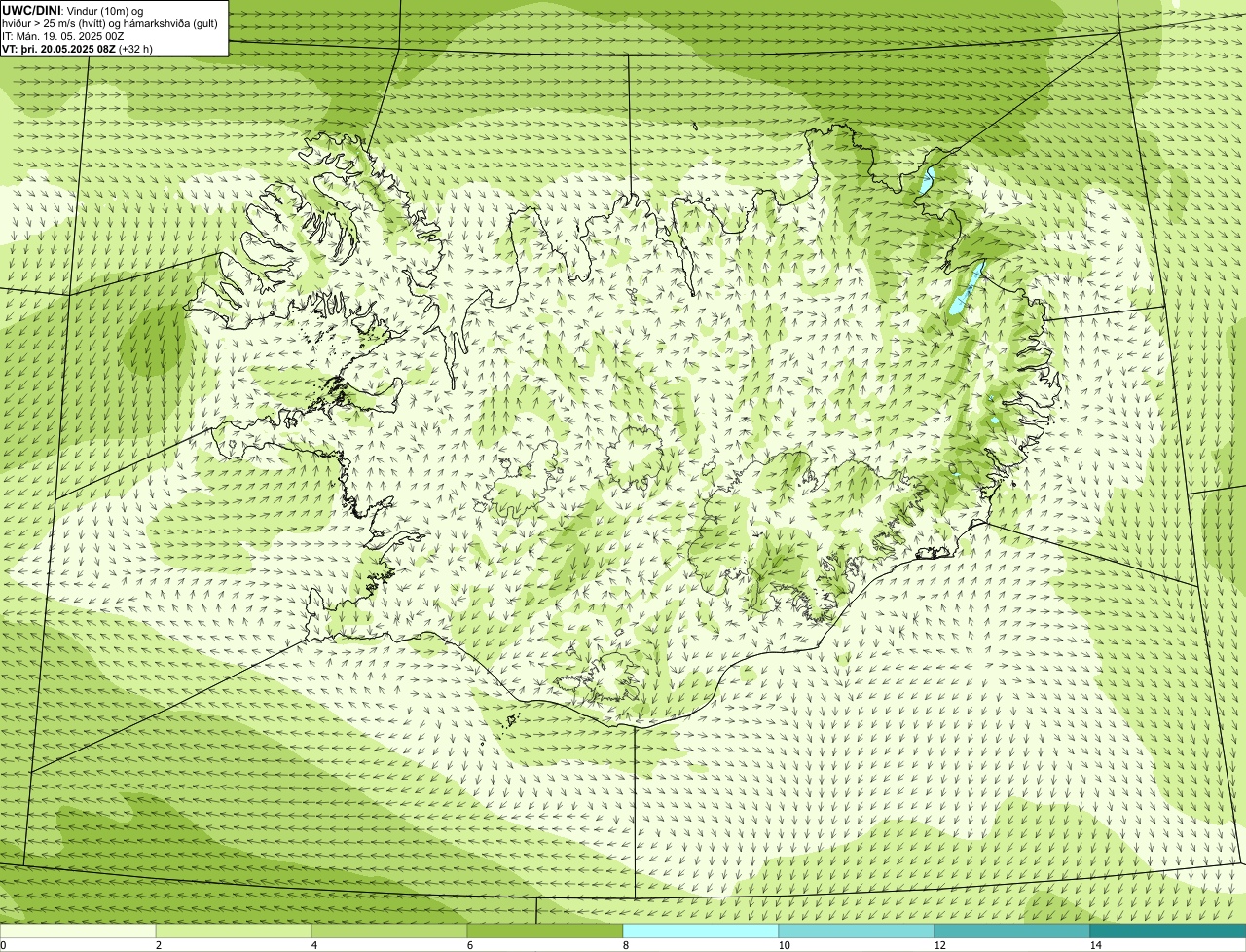Click the legend scale label '0'
The image size is (1246, 952).
(x=3, y=945)
